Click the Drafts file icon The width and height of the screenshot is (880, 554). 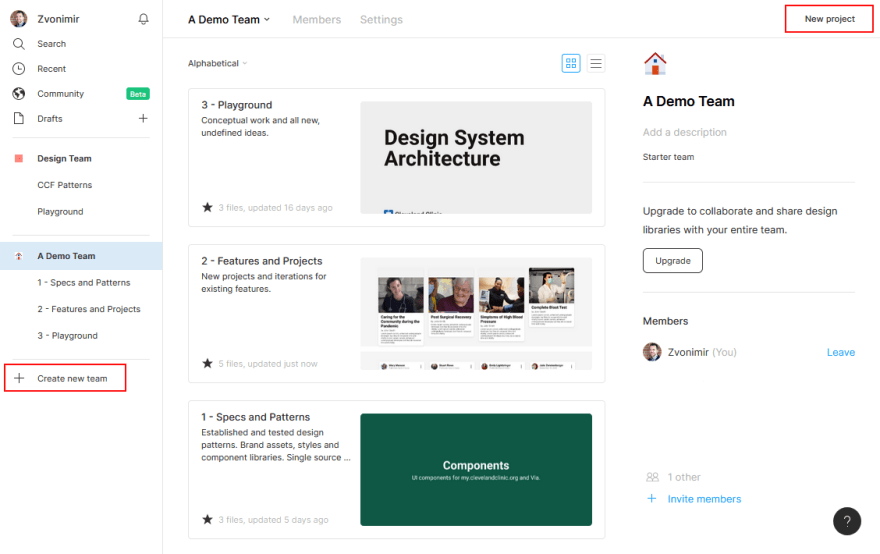click(19, 118)
